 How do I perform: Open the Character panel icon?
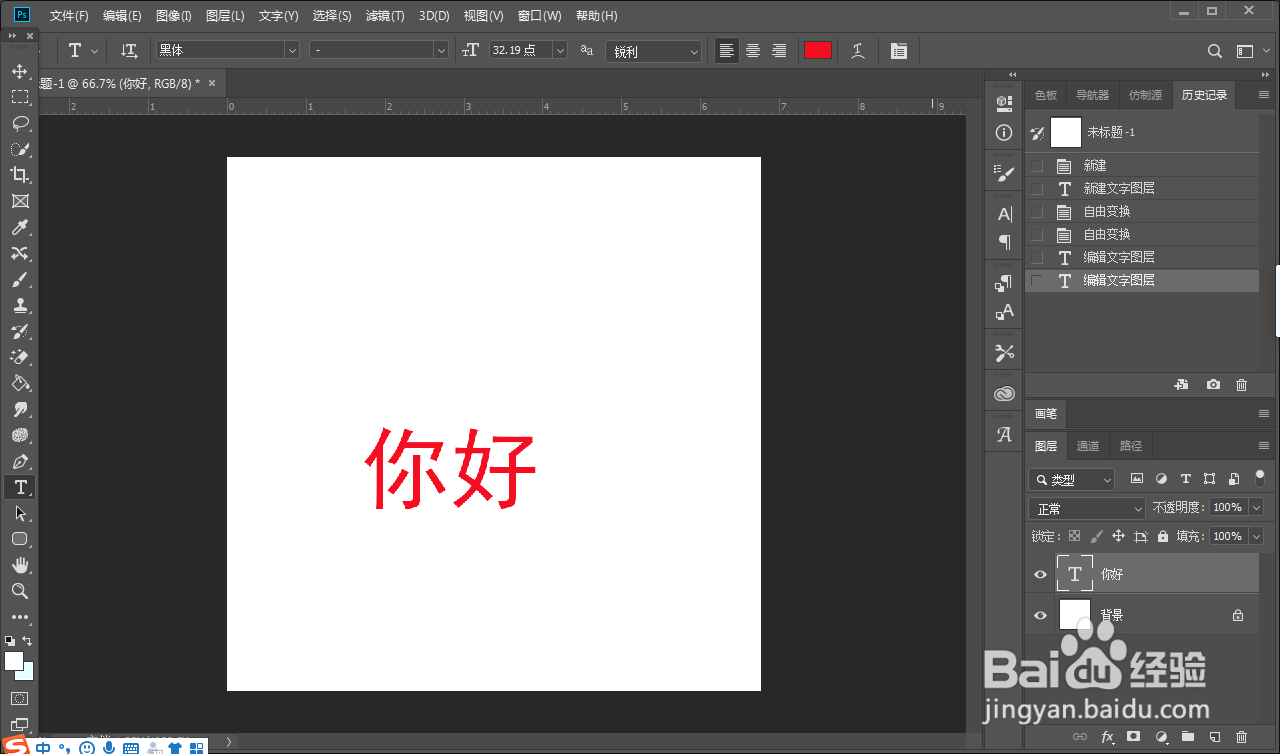coord(1003,212)
